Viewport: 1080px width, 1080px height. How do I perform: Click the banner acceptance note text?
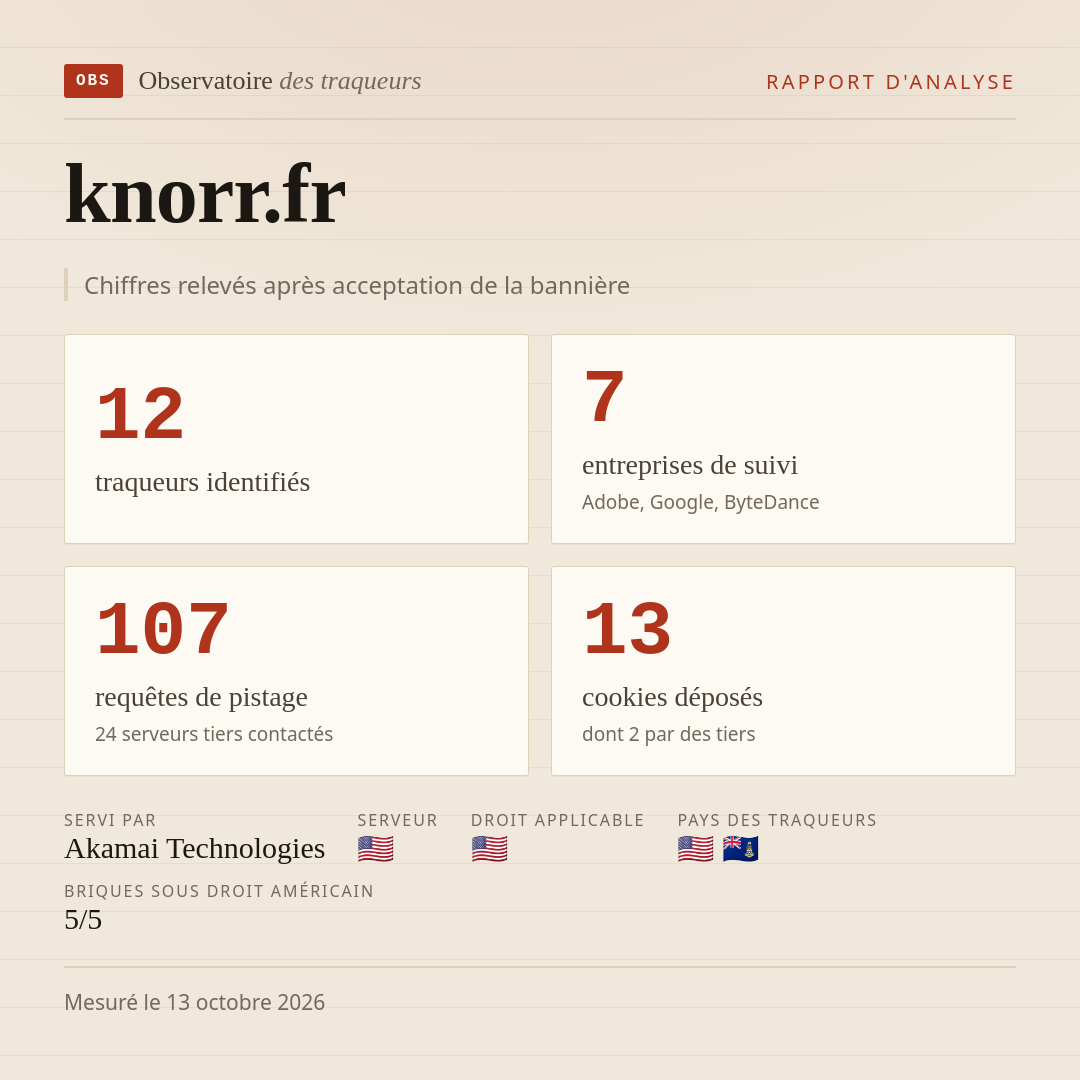(357, 285)
